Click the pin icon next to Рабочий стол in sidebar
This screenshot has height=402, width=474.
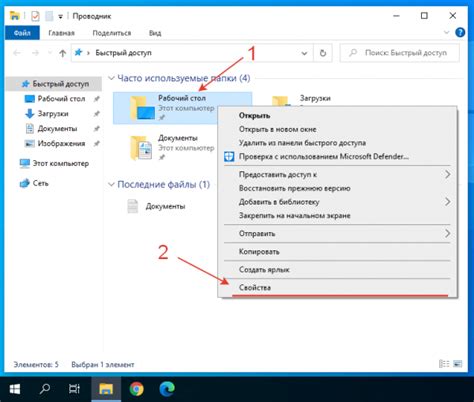click(x=96, y=99)
